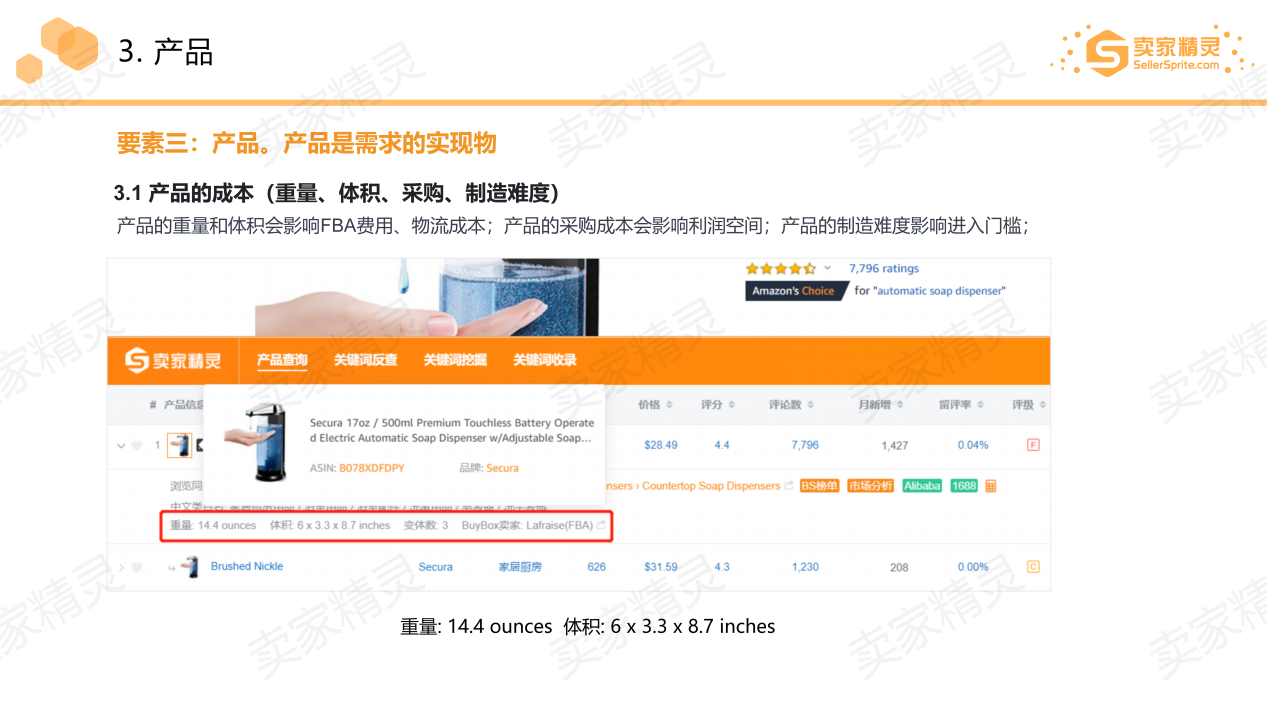This screenshot has width=1267, height=713.
Task: Click the ASIN link B078XDFDPY
Action: coord(370,468)
